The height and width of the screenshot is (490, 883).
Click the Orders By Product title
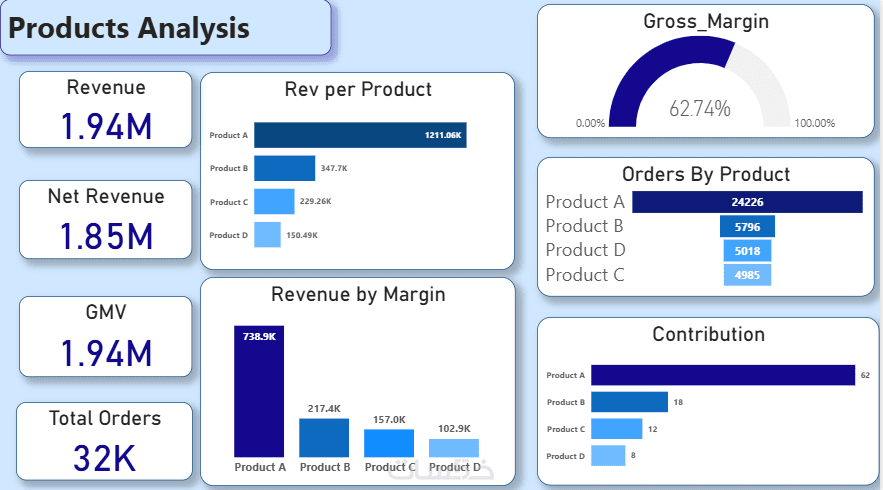point(706,174)
